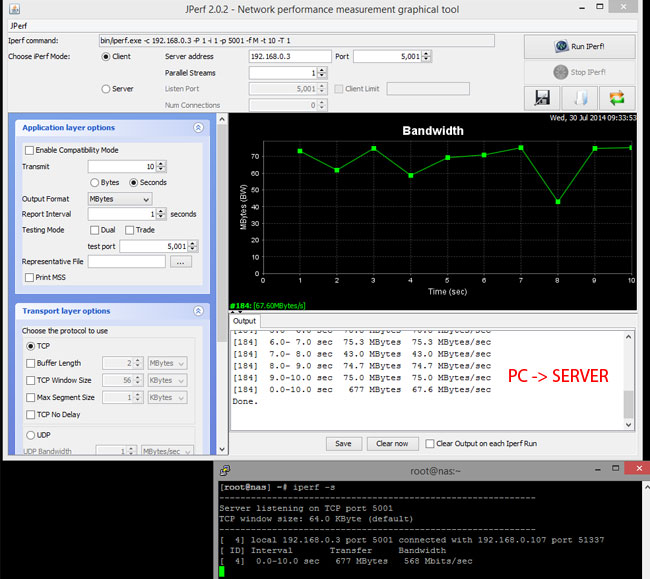
Task: Click the PuTTY icon in root@nas window
Action: click(225, 470)
